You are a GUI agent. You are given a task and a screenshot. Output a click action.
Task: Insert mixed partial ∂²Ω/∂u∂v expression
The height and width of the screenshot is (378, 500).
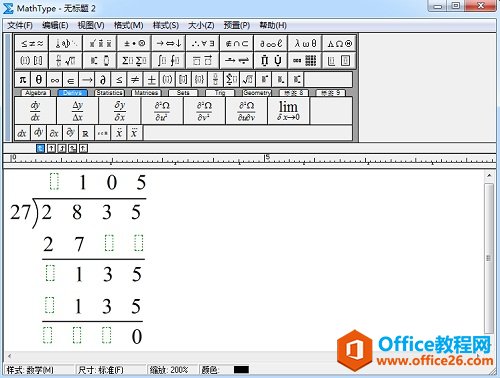click(x=246, y=111)
